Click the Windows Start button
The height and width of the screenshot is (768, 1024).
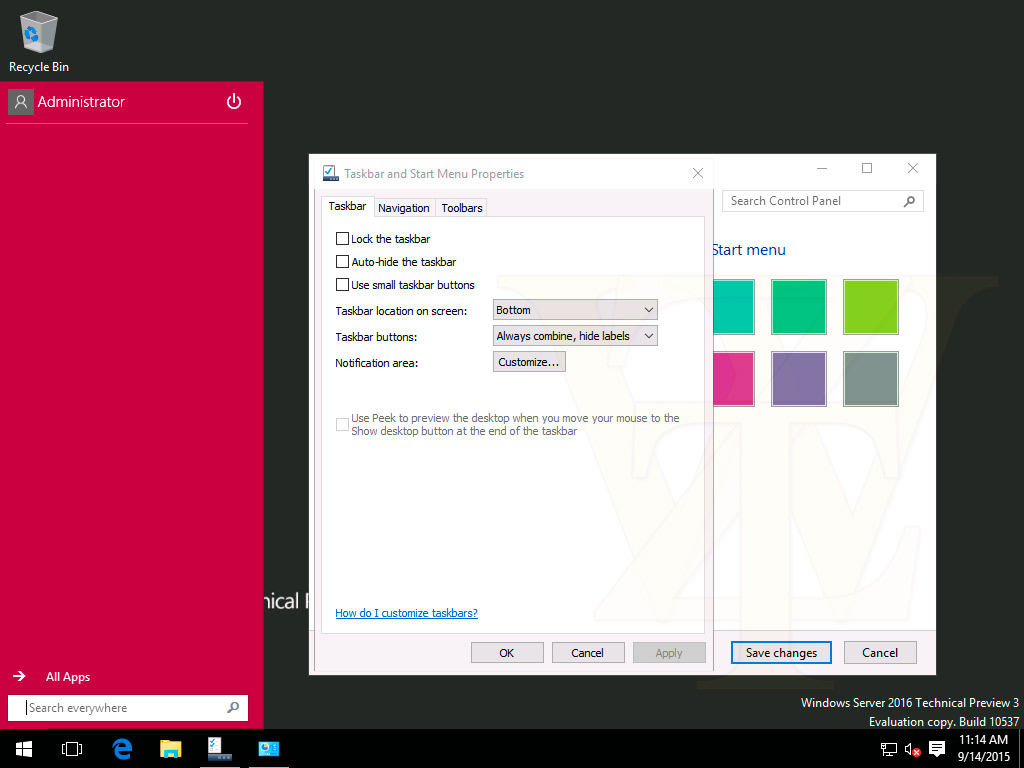point(23,748)
